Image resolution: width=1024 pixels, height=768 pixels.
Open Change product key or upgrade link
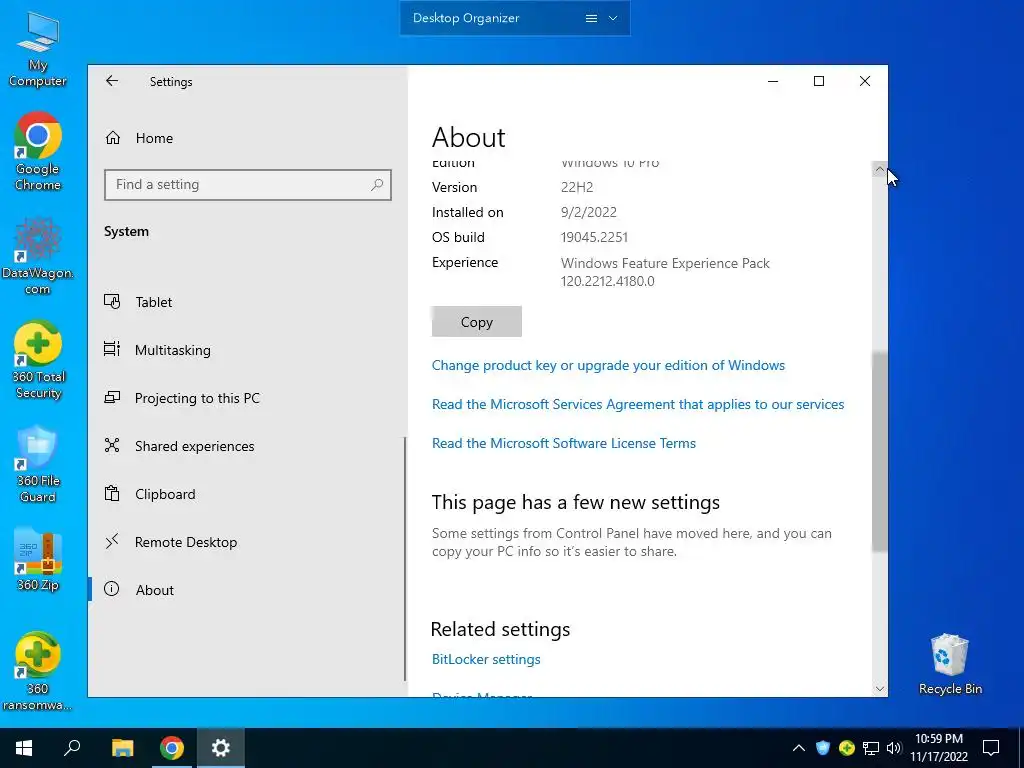click(x=608, y=365)
